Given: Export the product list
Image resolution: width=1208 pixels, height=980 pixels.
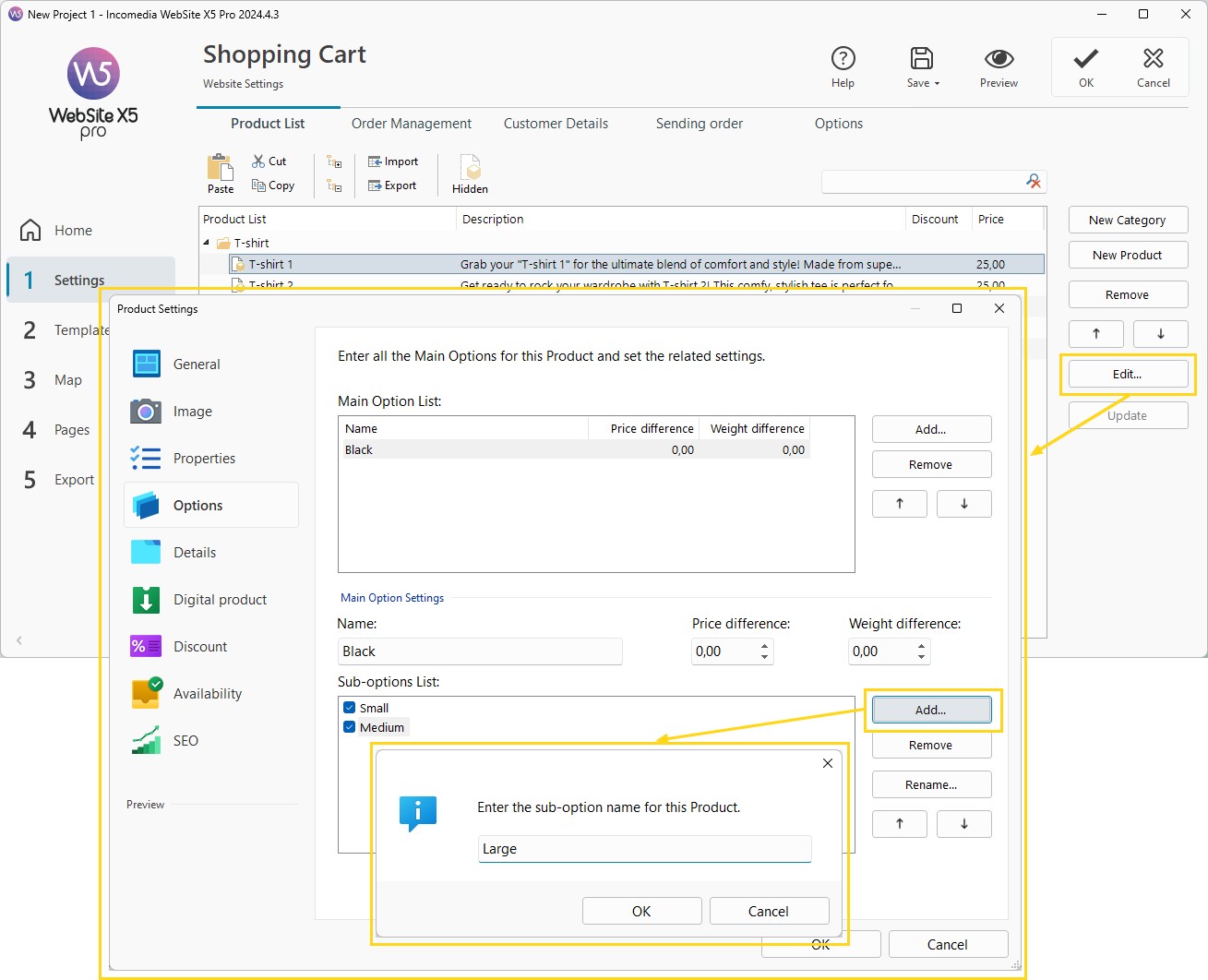Looking at the screenshot, I should pyautogui.click(x=392, y=185).
